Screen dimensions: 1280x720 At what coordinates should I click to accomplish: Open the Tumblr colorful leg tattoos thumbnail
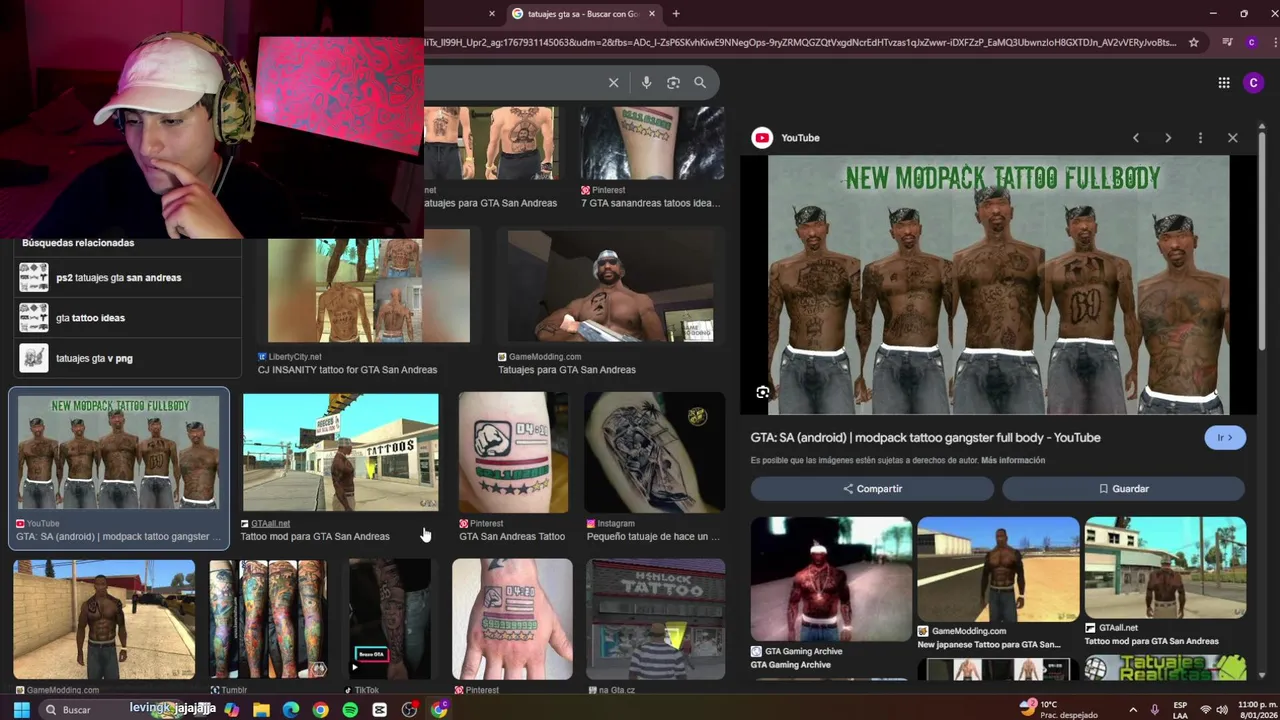(x=267, y=619)
